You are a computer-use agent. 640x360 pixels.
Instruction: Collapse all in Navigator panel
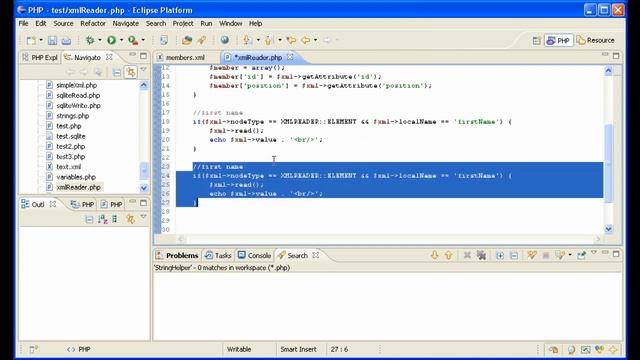pos(117,72)
